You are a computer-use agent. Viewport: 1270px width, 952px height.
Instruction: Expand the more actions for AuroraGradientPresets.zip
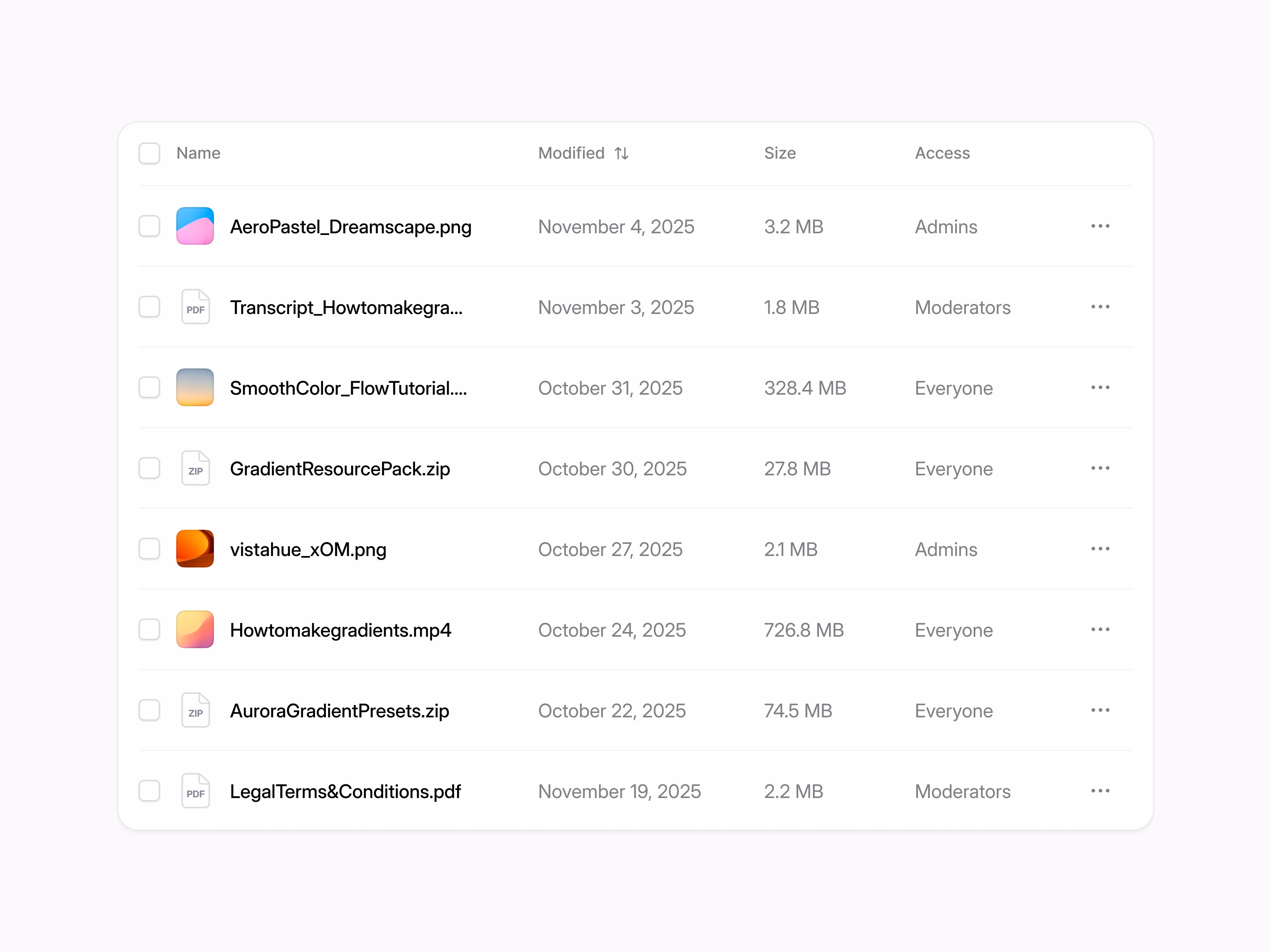click(1100, 710)
